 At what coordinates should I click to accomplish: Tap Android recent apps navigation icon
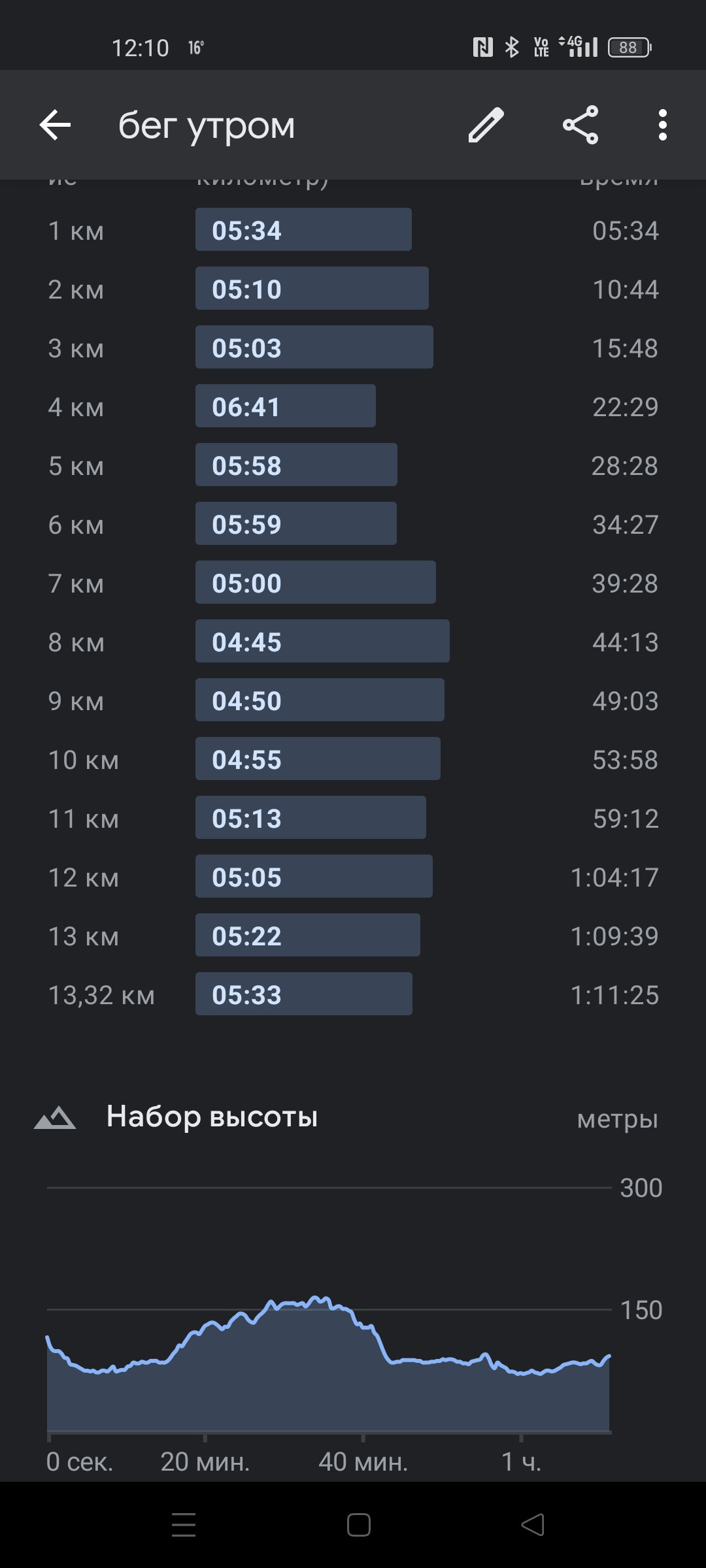pos(184,1525)
